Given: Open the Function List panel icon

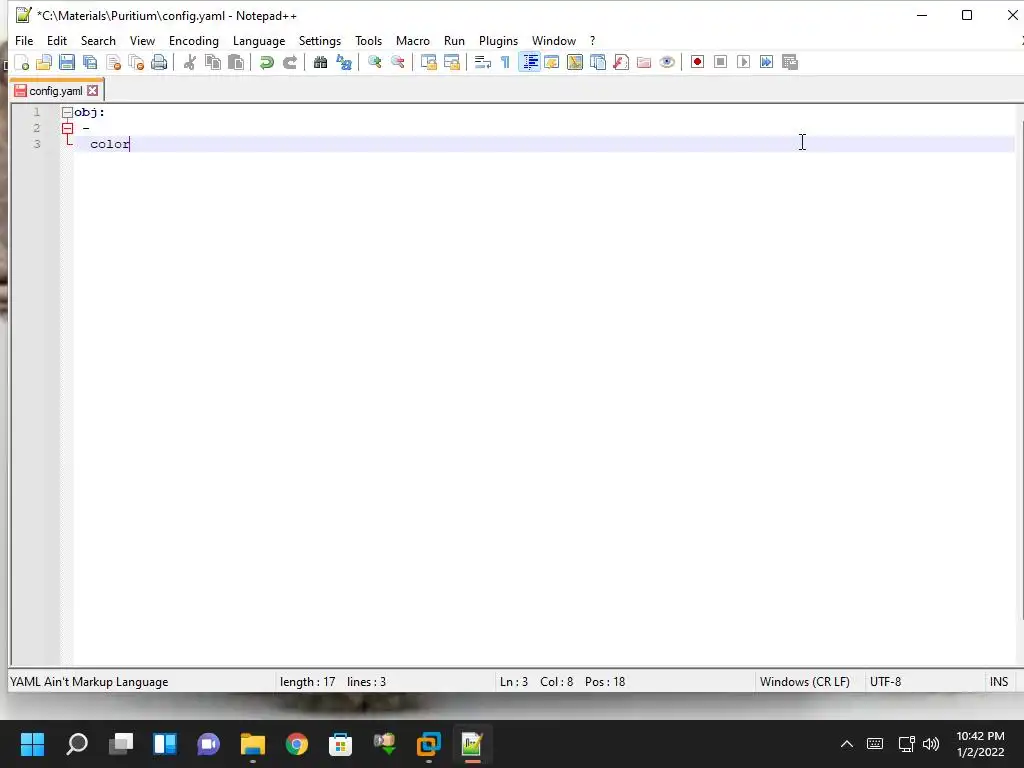Looking at the screenshot, I should (621, 63).
